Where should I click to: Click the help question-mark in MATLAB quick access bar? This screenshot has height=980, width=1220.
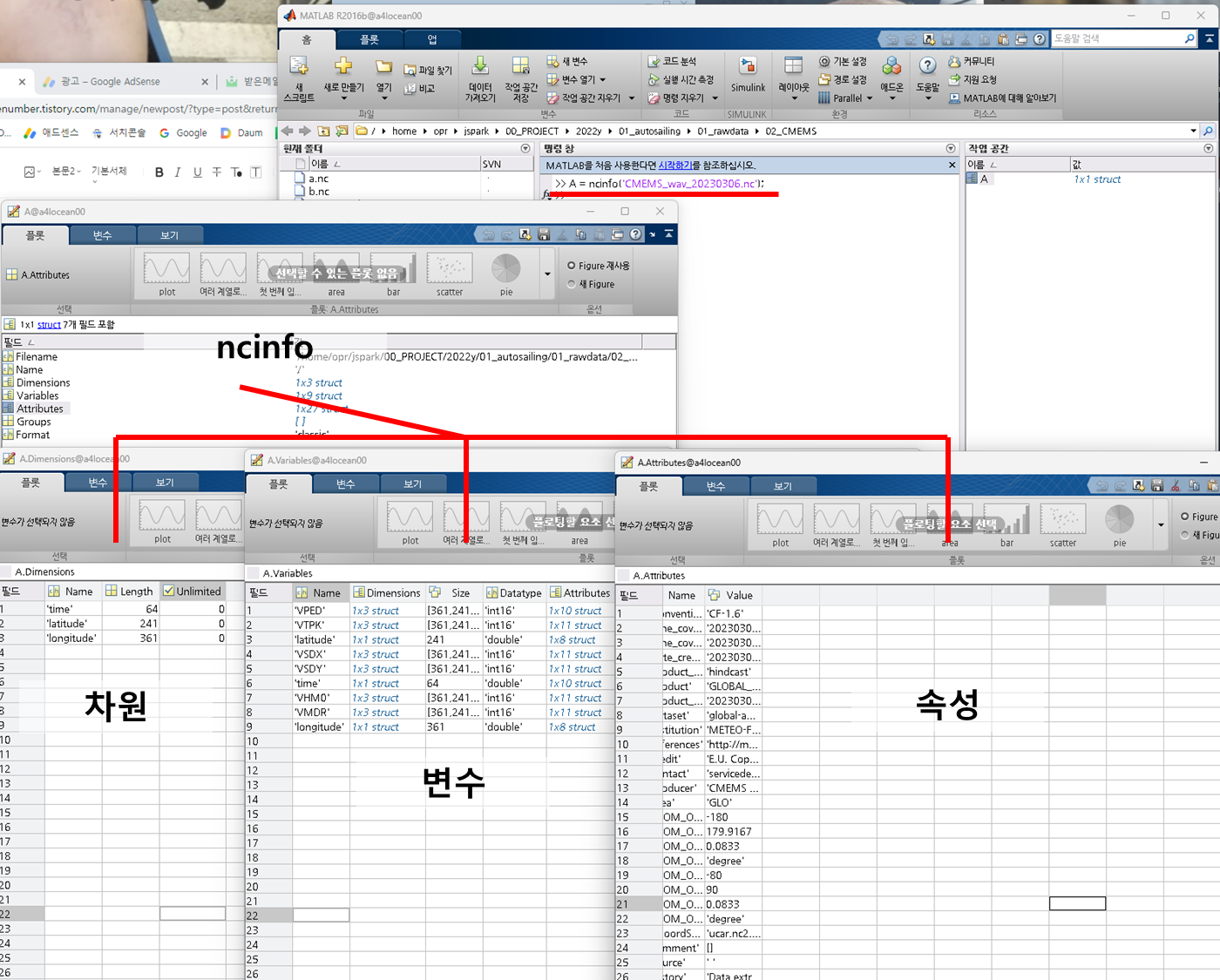coord(1039,39)
